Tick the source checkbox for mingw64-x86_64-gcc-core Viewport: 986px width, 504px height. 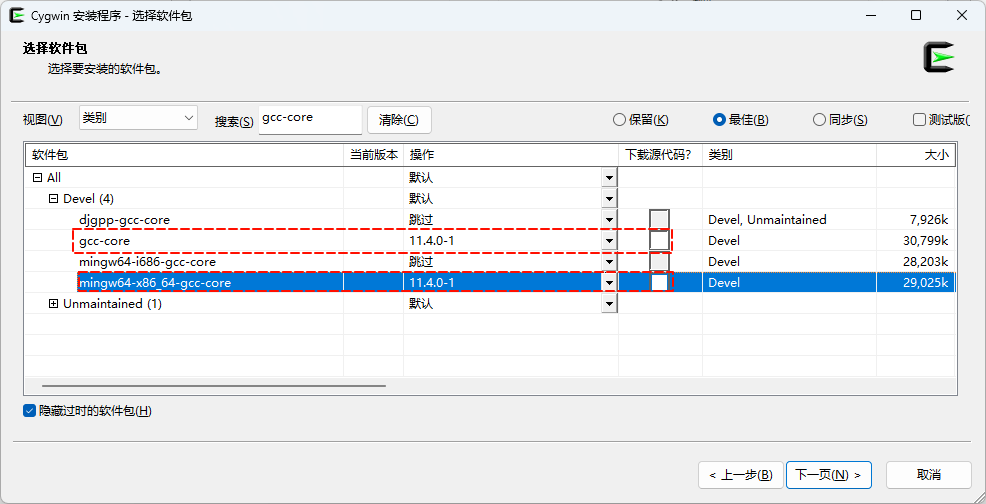coord(659,283)
